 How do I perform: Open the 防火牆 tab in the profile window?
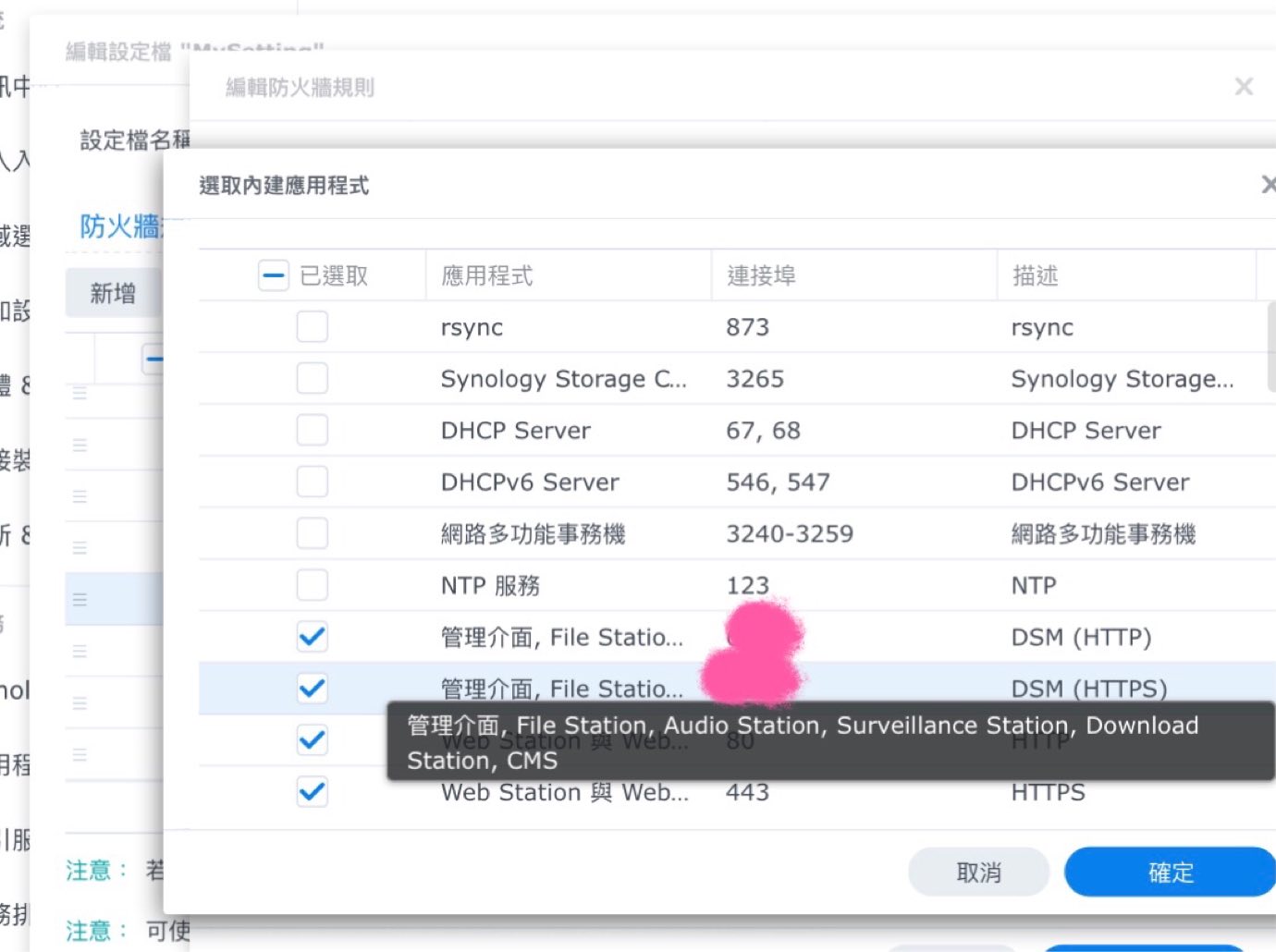click(x=120, y=226)
